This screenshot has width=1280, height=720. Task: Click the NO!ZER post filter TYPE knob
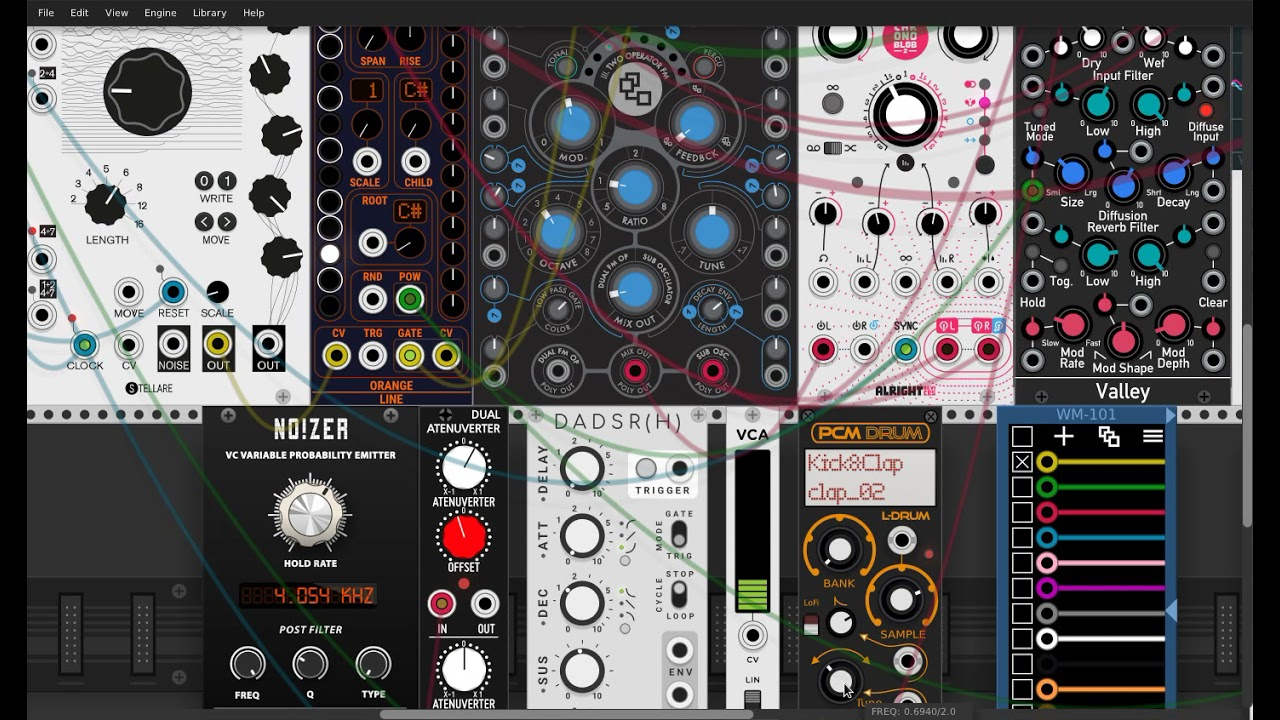[x=373, y=664]
